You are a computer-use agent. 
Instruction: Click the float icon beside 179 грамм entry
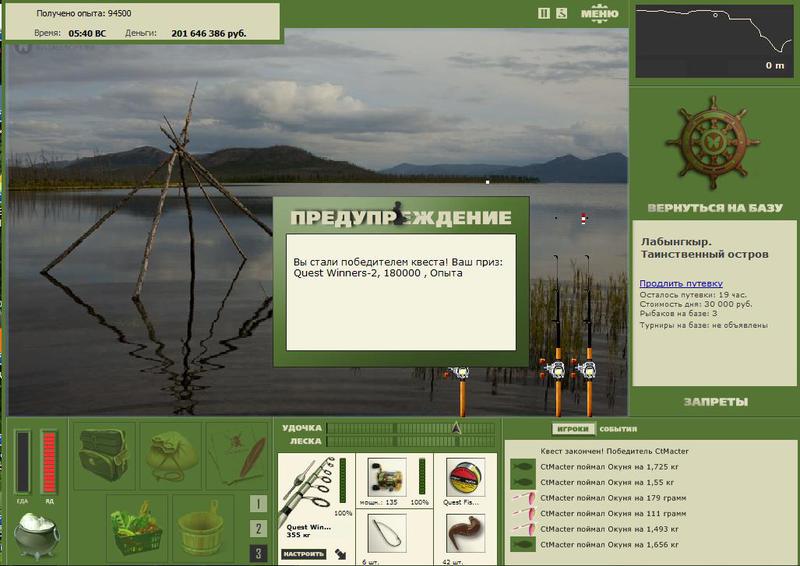pos(523,498)
